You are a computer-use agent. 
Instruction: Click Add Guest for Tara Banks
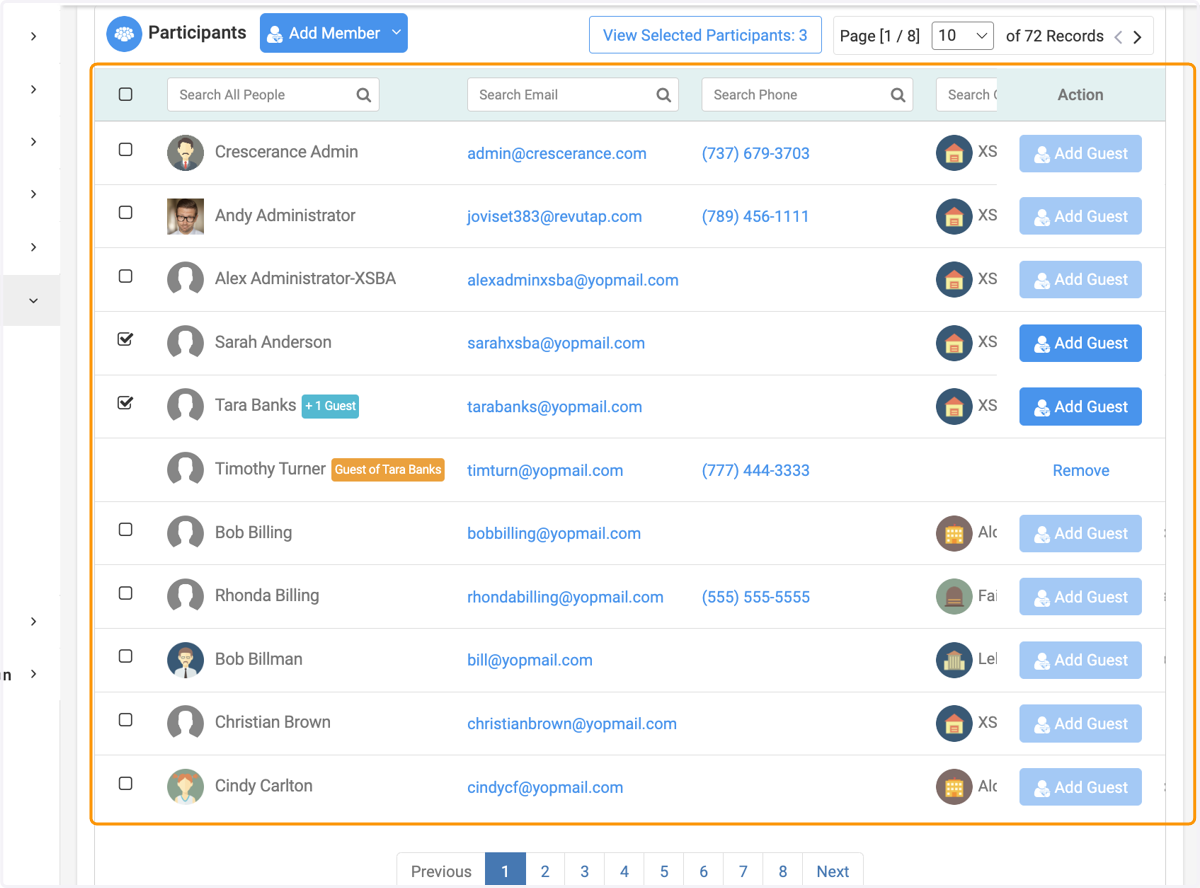(1080, 406)
